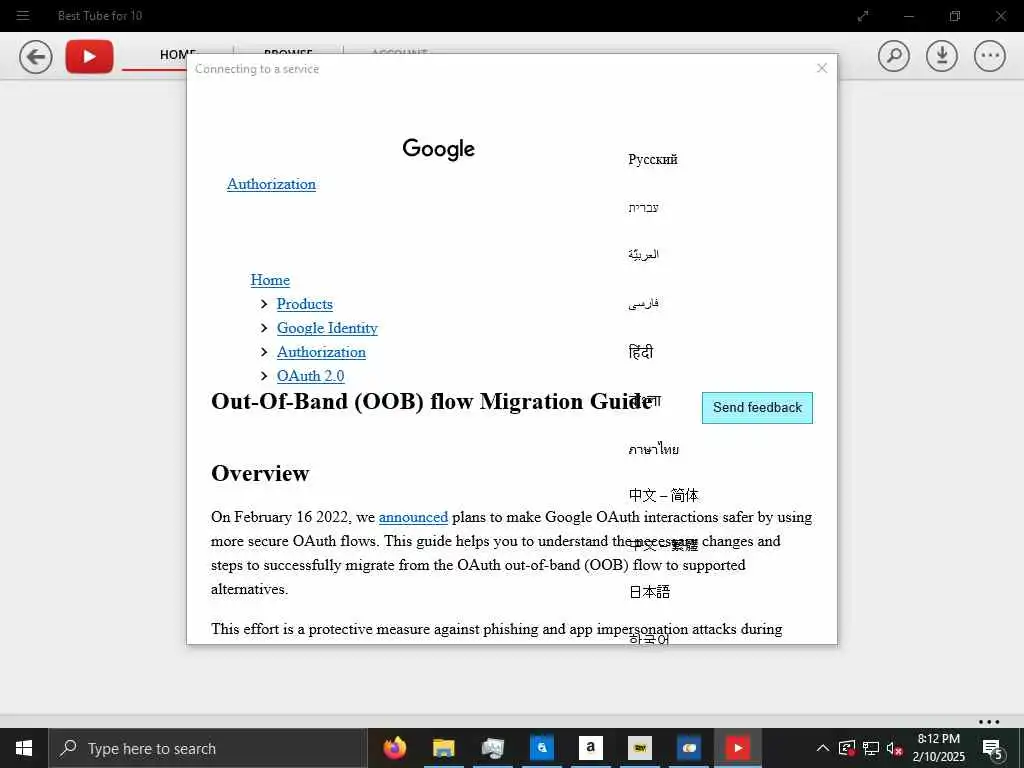Toggle full screen diagonal arrows icon
This screenshot has height=768, width=1024.
click(x=863, y=16)
